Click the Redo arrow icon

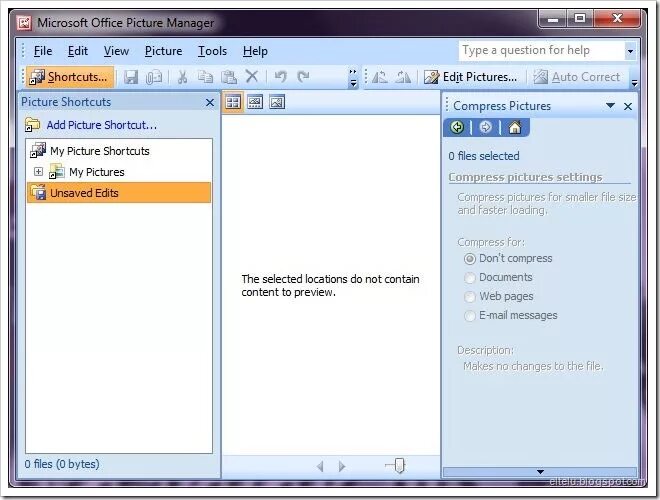[303, 77]
